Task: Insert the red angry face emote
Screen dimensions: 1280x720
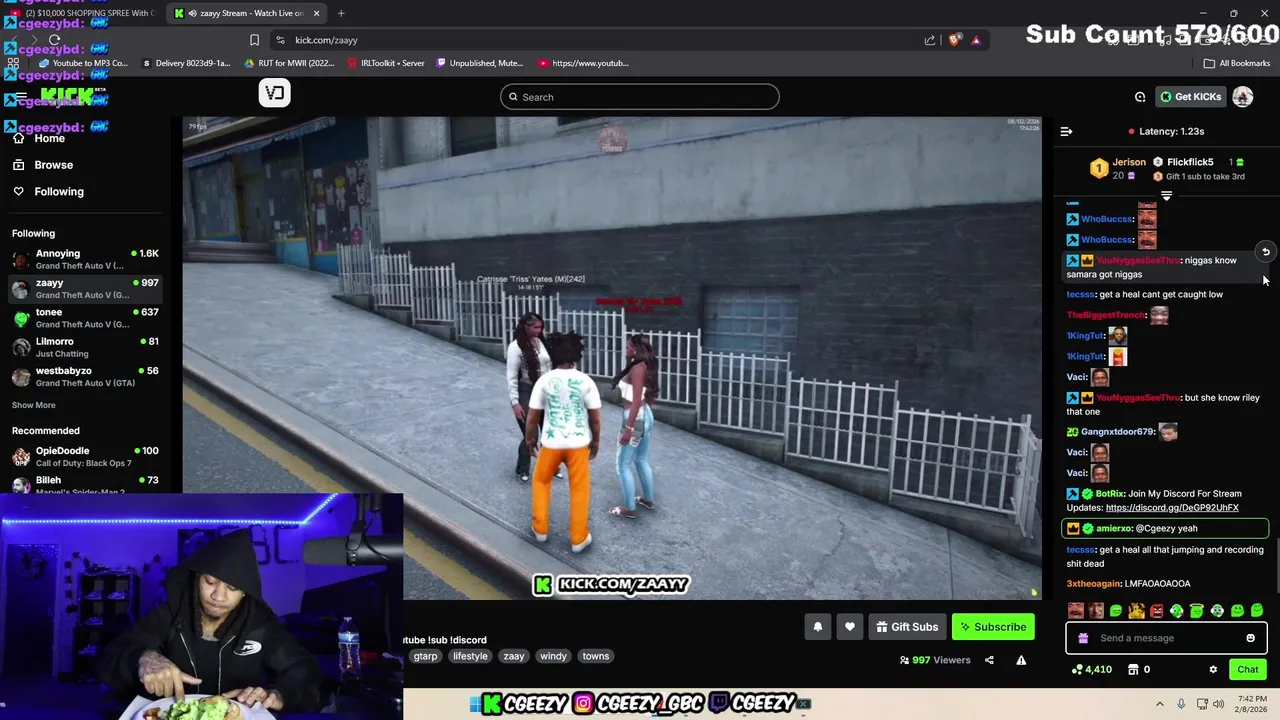Action: coord(1157,611)
